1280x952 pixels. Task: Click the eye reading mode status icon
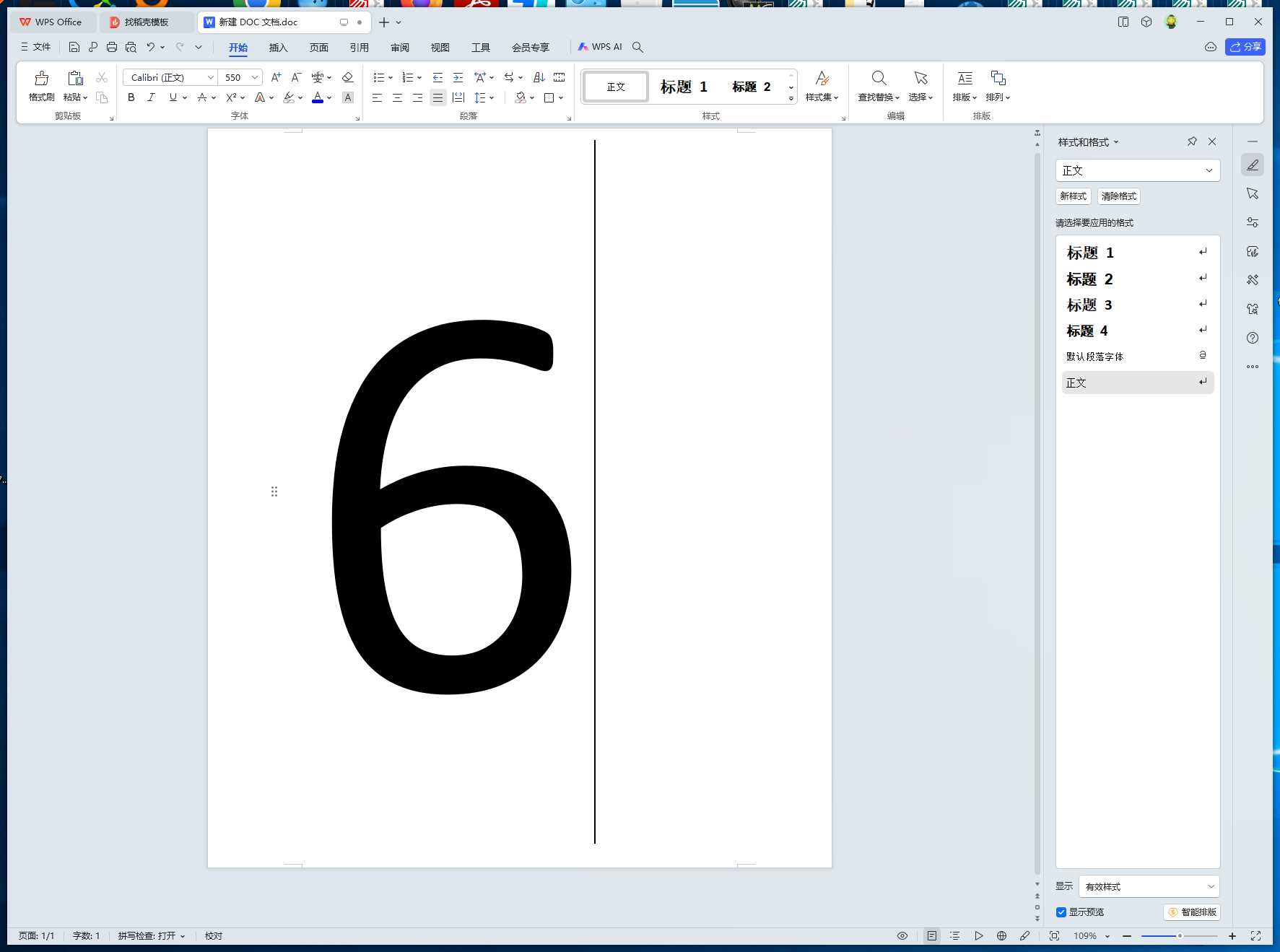pyautogui.click(x=902, y=935)
